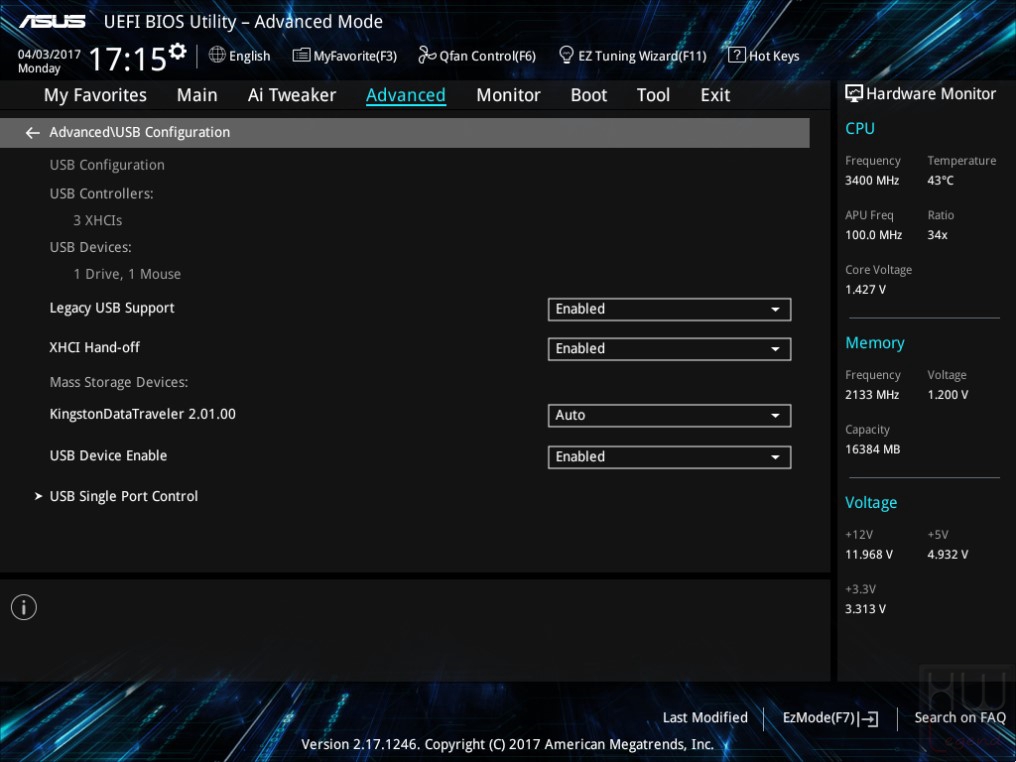Switch to the Main tab
Viewport: 1016px width, 762px height.
[x=197, y=95]
